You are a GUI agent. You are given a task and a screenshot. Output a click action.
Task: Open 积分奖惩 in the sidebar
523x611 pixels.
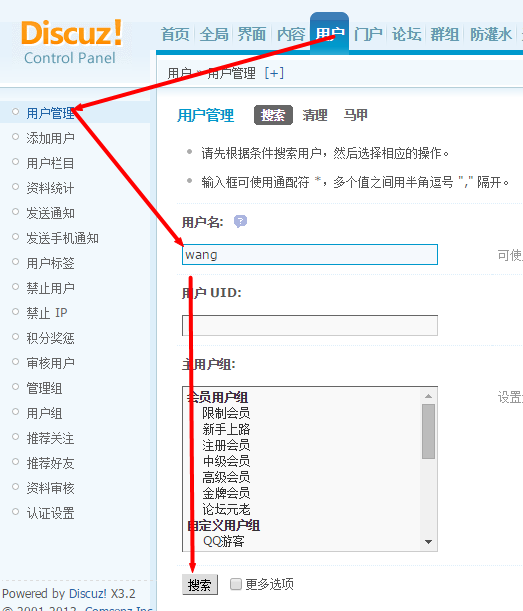click(50, 338)
